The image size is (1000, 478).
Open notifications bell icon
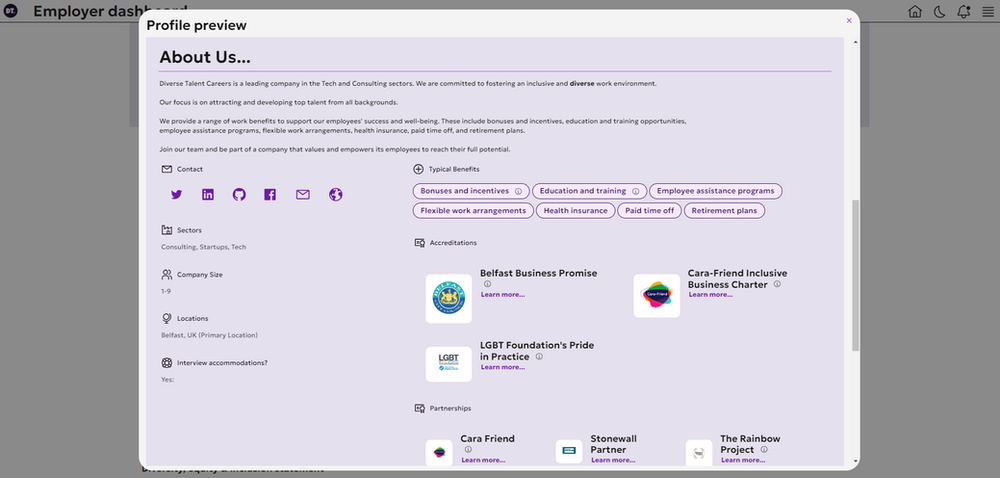[x=964, y=11]
